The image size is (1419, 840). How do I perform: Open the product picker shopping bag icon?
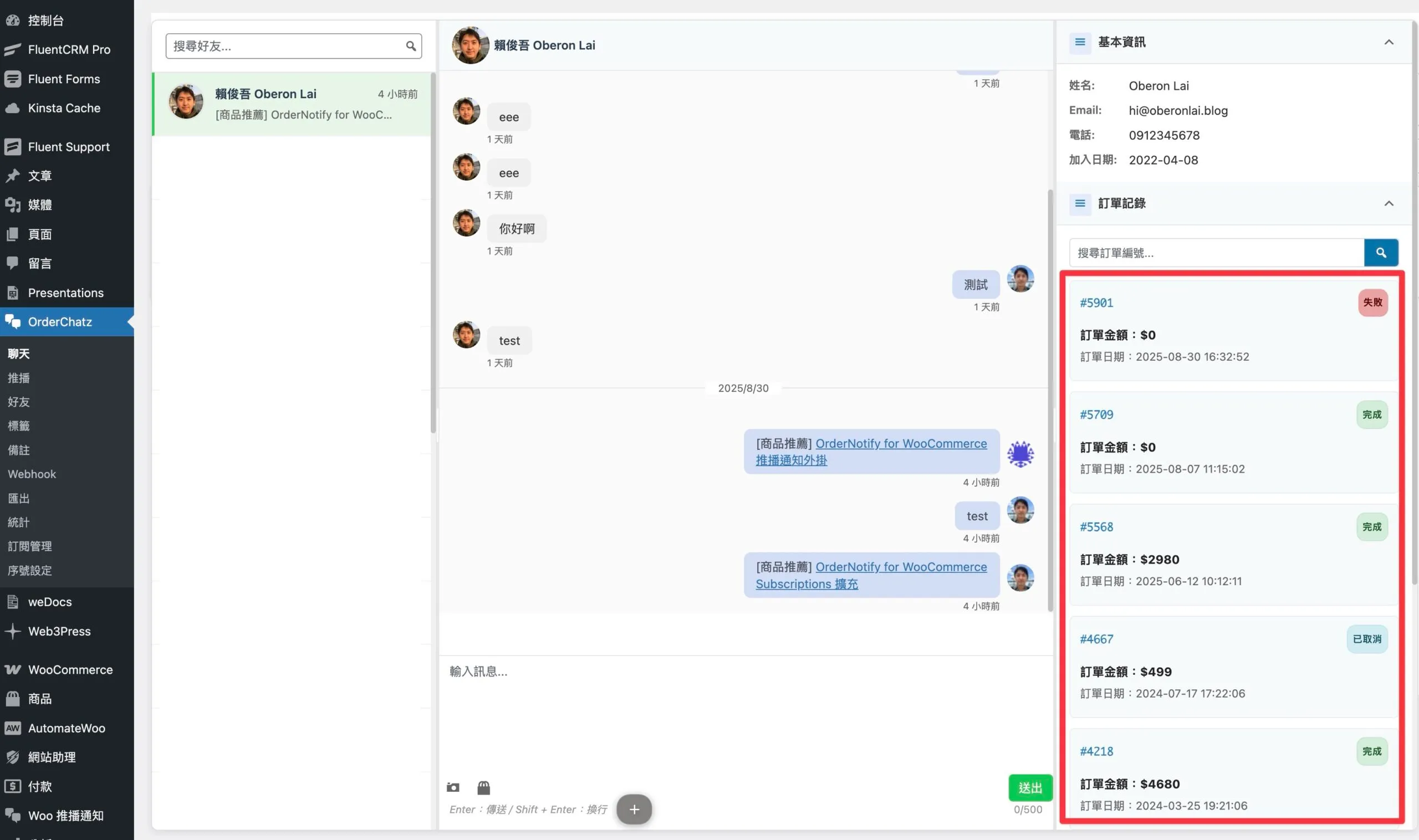tap(484, 787)
